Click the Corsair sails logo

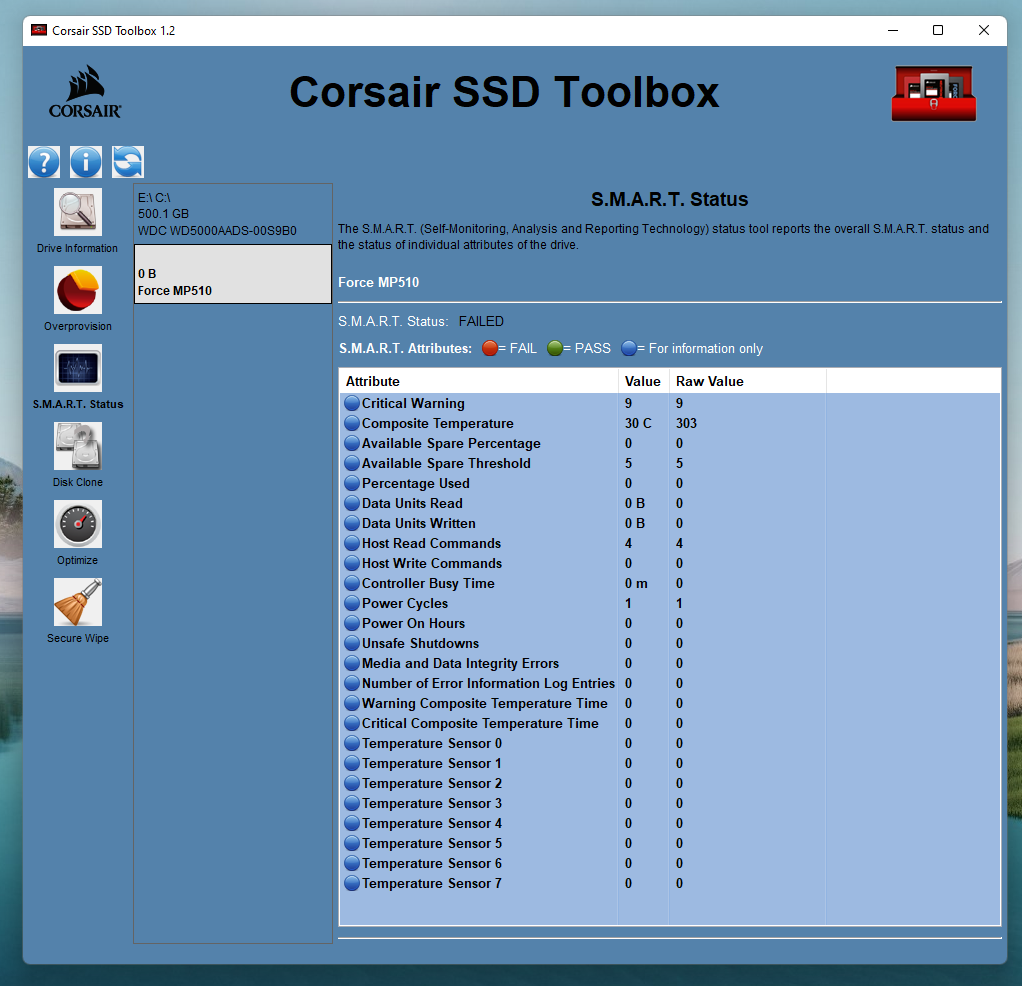point(85,91)
